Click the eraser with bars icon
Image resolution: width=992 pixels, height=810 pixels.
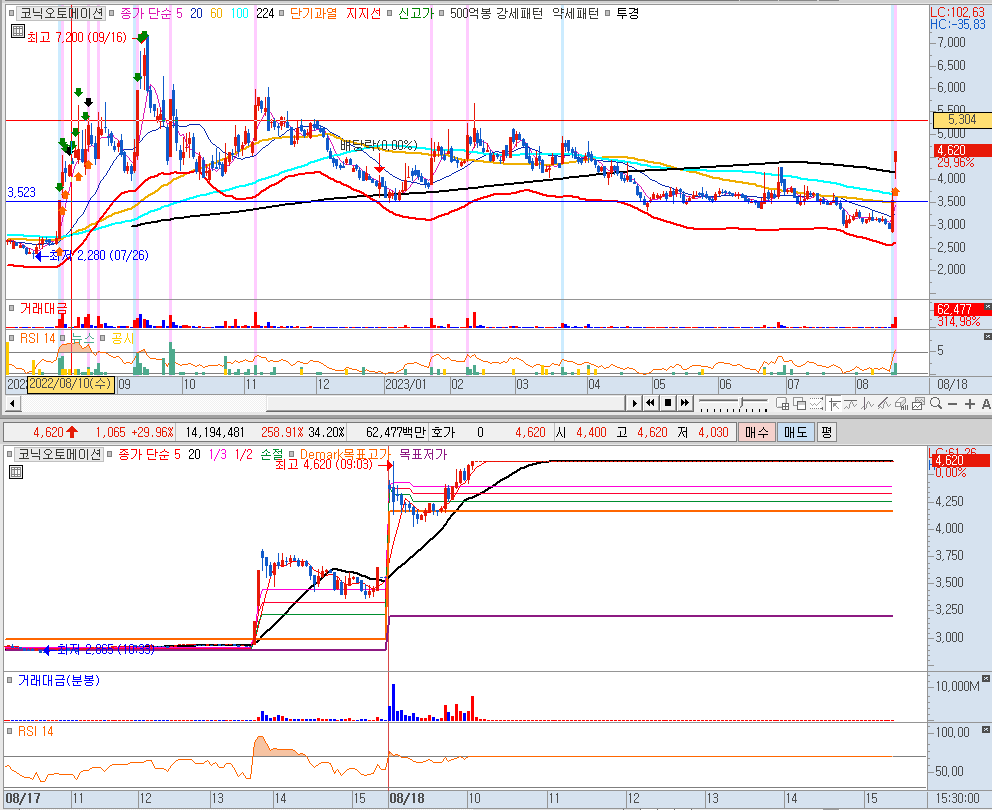[902, 403]
